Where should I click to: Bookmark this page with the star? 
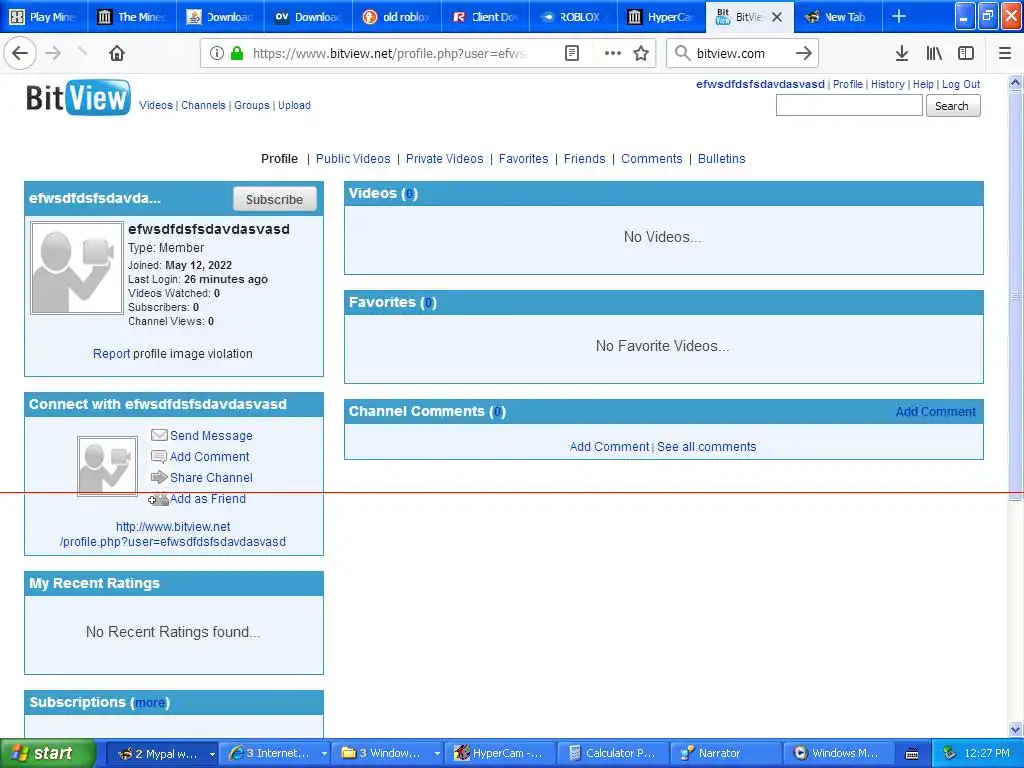coord(641,54)
